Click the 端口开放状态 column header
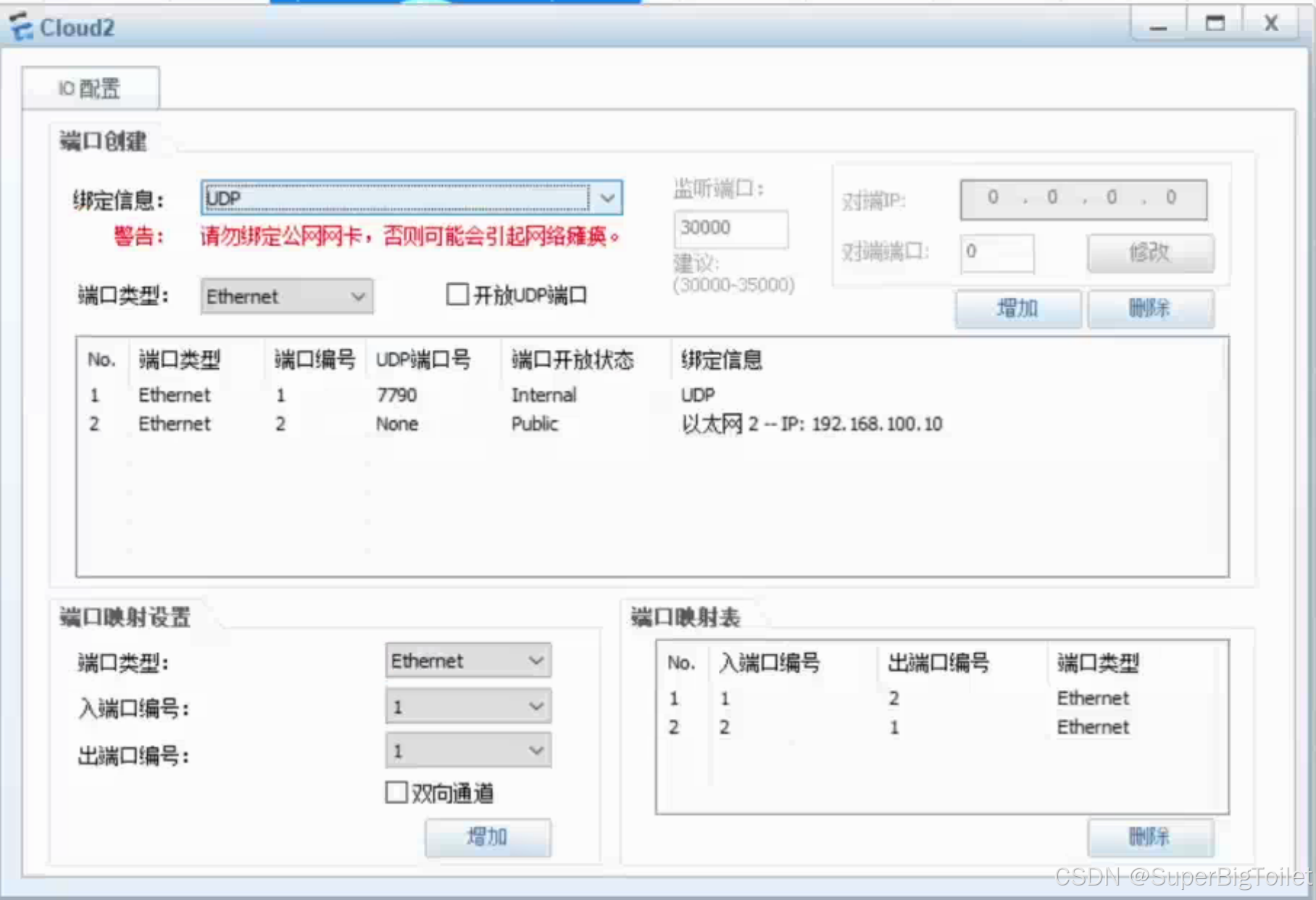 click(572, 359)
